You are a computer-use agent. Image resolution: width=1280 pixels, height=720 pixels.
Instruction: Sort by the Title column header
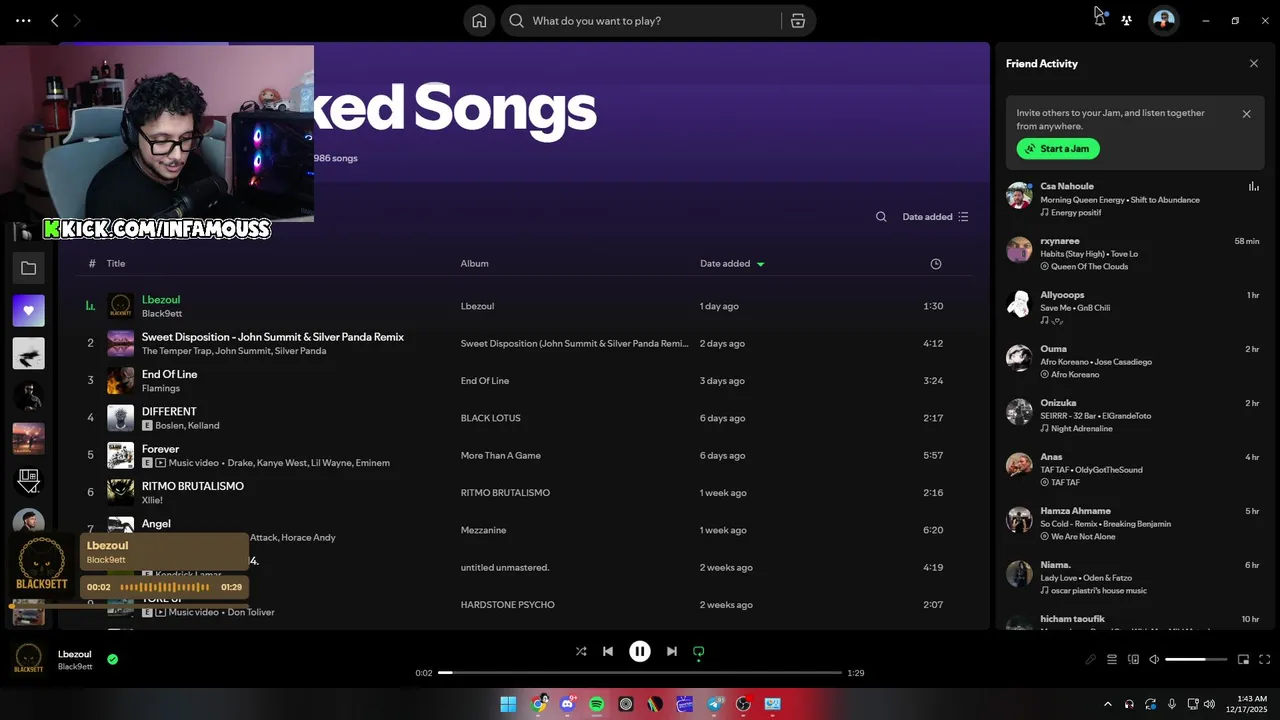pos(116,264)
